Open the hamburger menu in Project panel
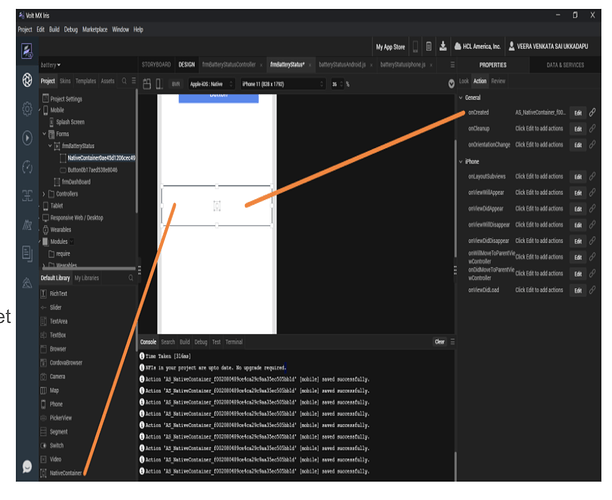This screenshot has width=612, height=500. [x=133, y=81]
